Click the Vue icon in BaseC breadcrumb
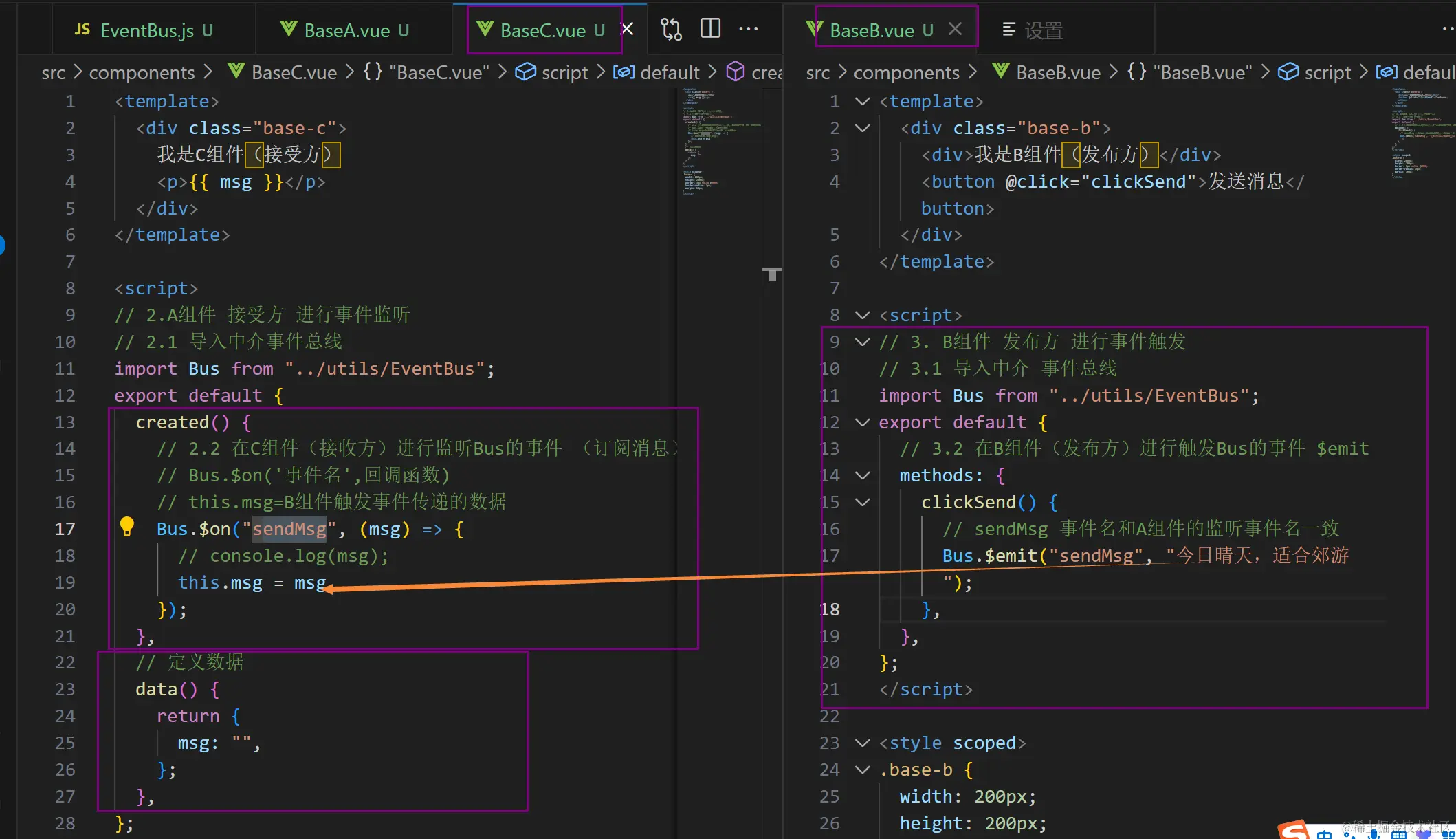This screenshot has height=839, width=1456. 236,70
